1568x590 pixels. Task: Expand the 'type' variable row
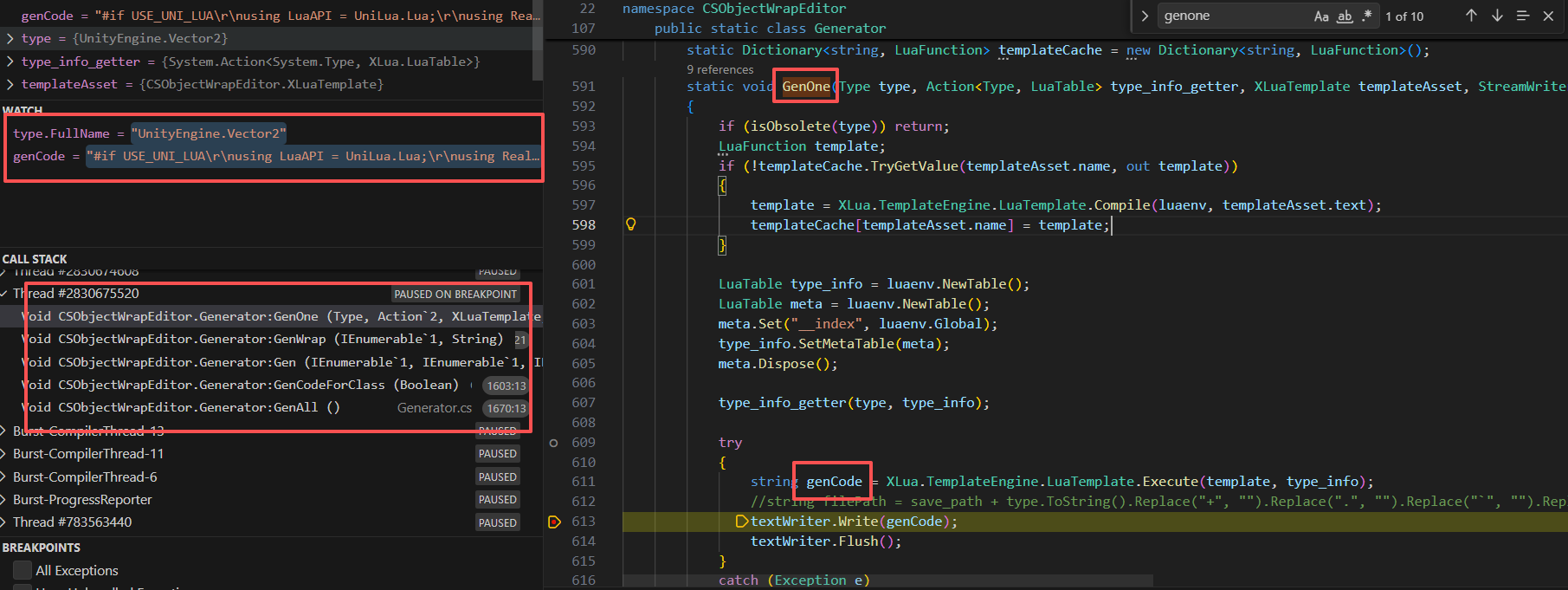click(10, 38)
